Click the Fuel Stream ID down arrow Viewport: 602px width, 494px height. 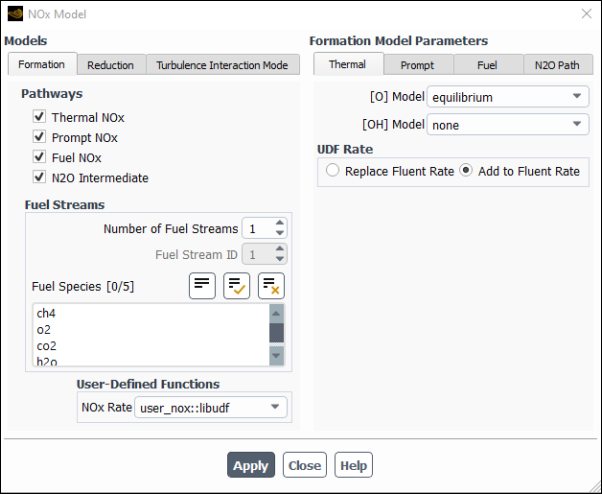[x=280, y=259]
